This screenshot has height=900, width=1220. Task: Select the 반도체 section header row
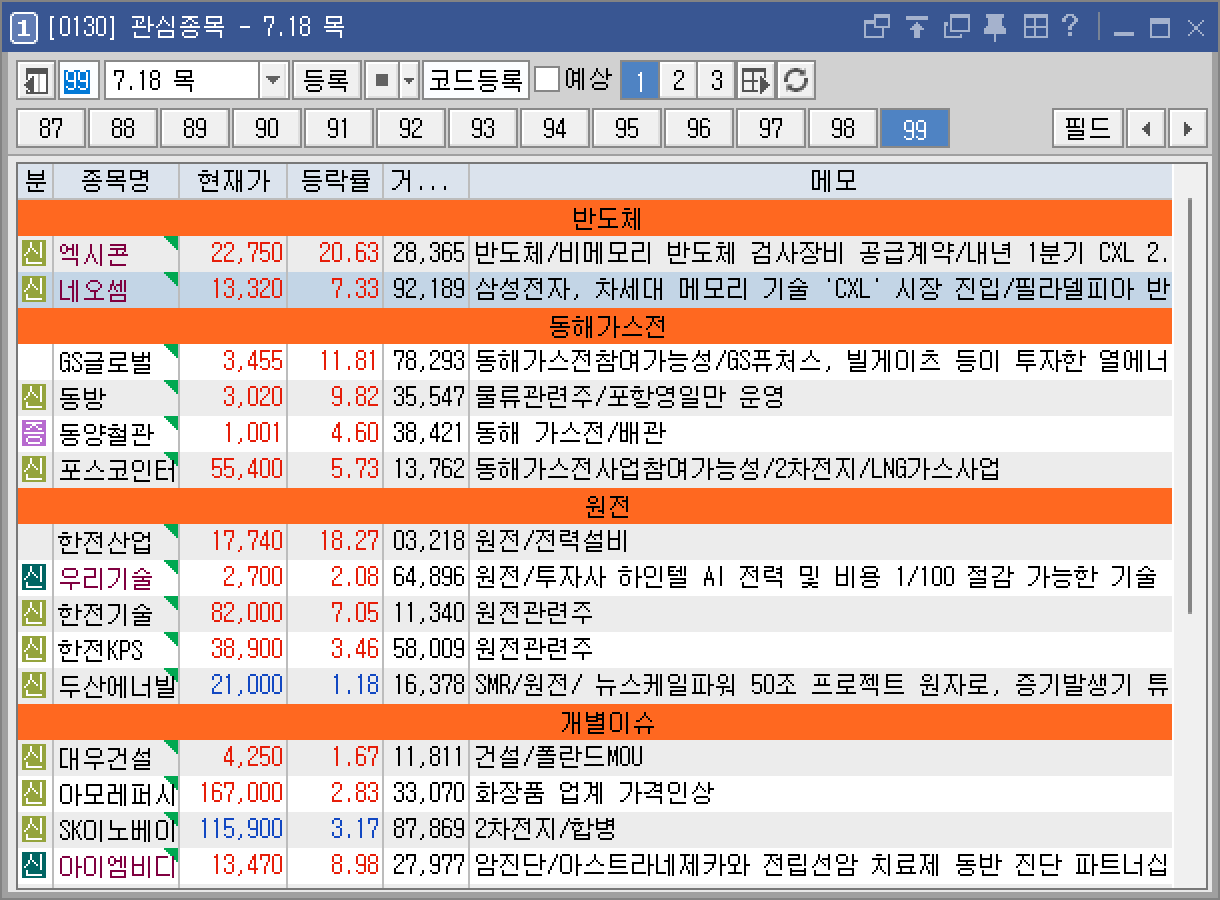[x=594, y=217]
